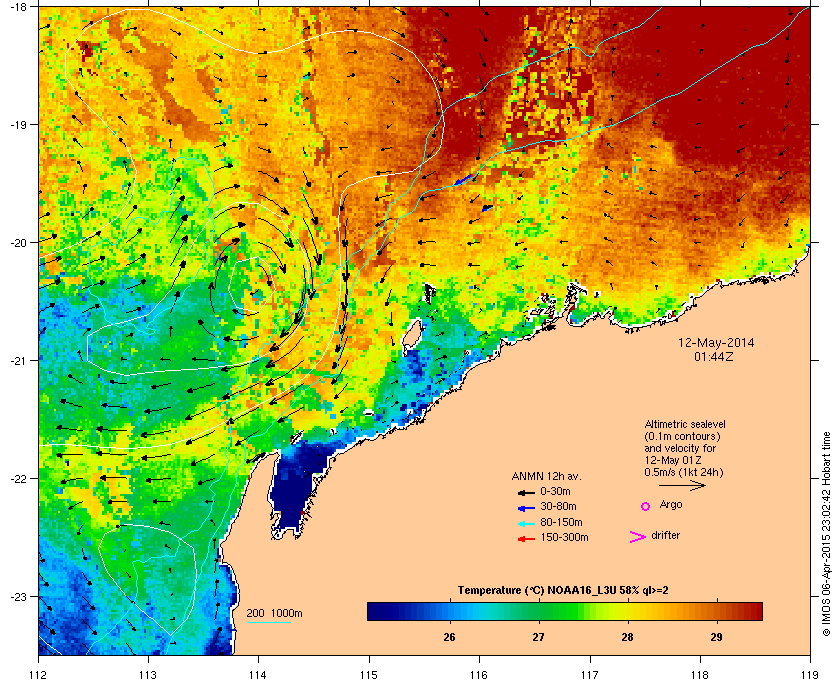Click the latitude axis label '-21'
The height and width of the screenshot is (680, 840).
[x=17, y=360]
